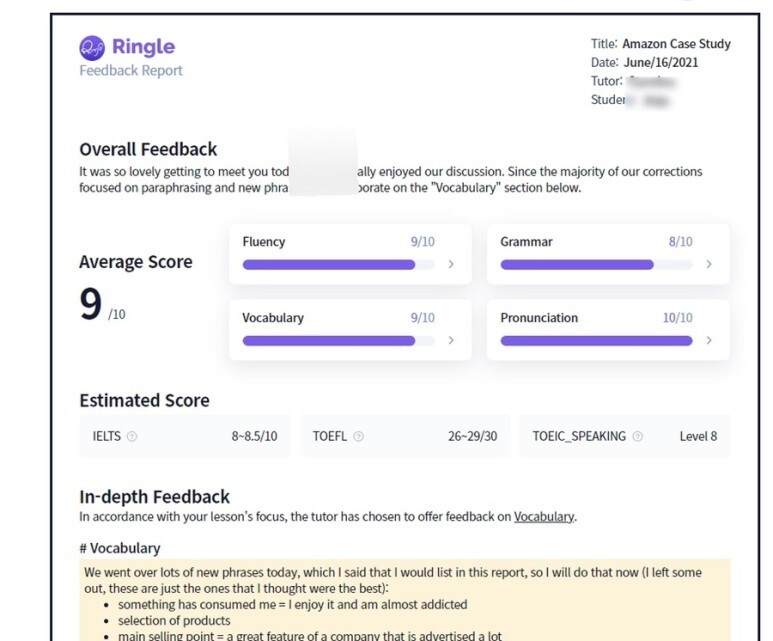
Task: Click the 'main selling point' bullet
Action: point(310,636)
